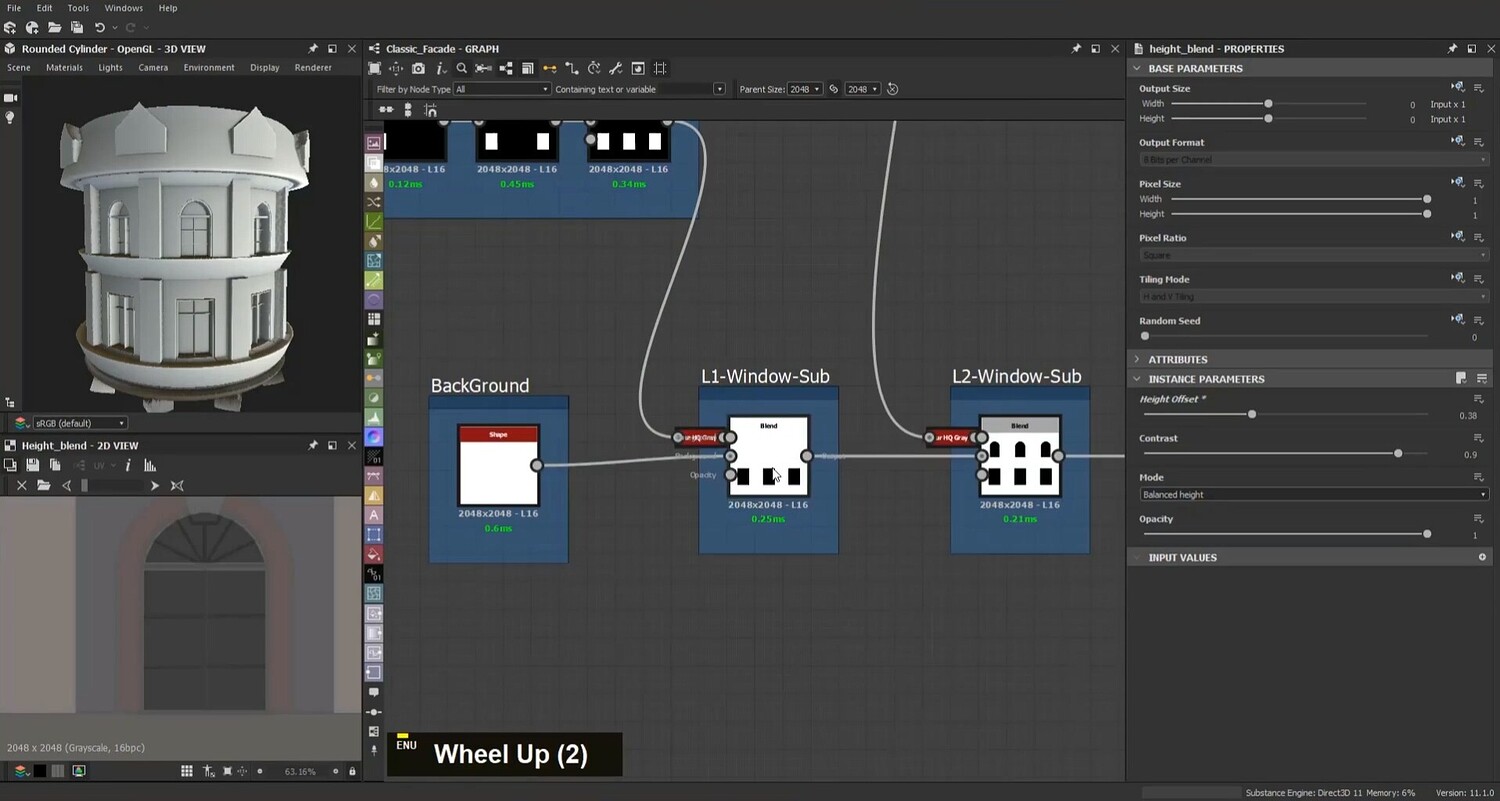Viewport: 1500px width, 801px height.
Task: Adjust the Contrast slider in Instance Parameters
Action: click(1397, 453)
